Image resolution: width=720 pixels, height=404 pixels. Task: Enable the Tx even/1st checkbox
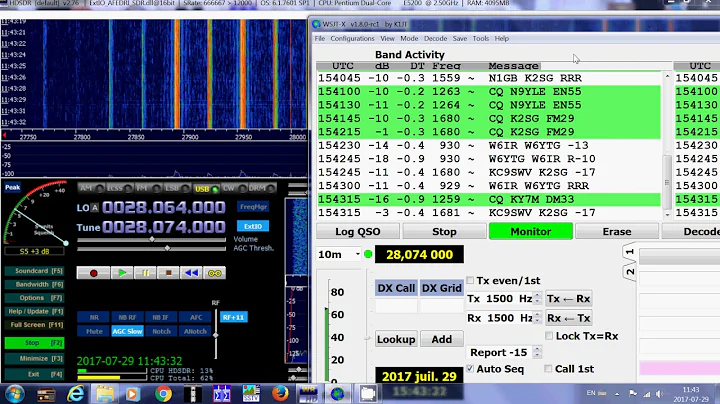[x=470, y=280]
